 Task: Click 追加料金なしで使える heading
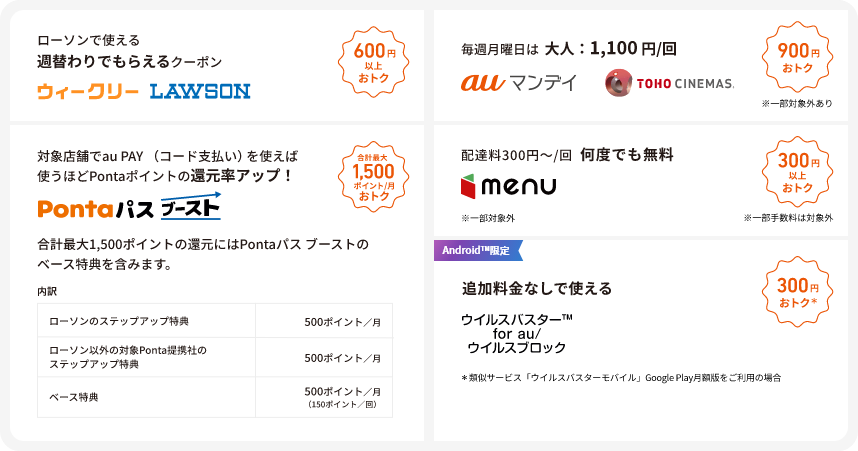pyautogui.click(x=537, y=288)
